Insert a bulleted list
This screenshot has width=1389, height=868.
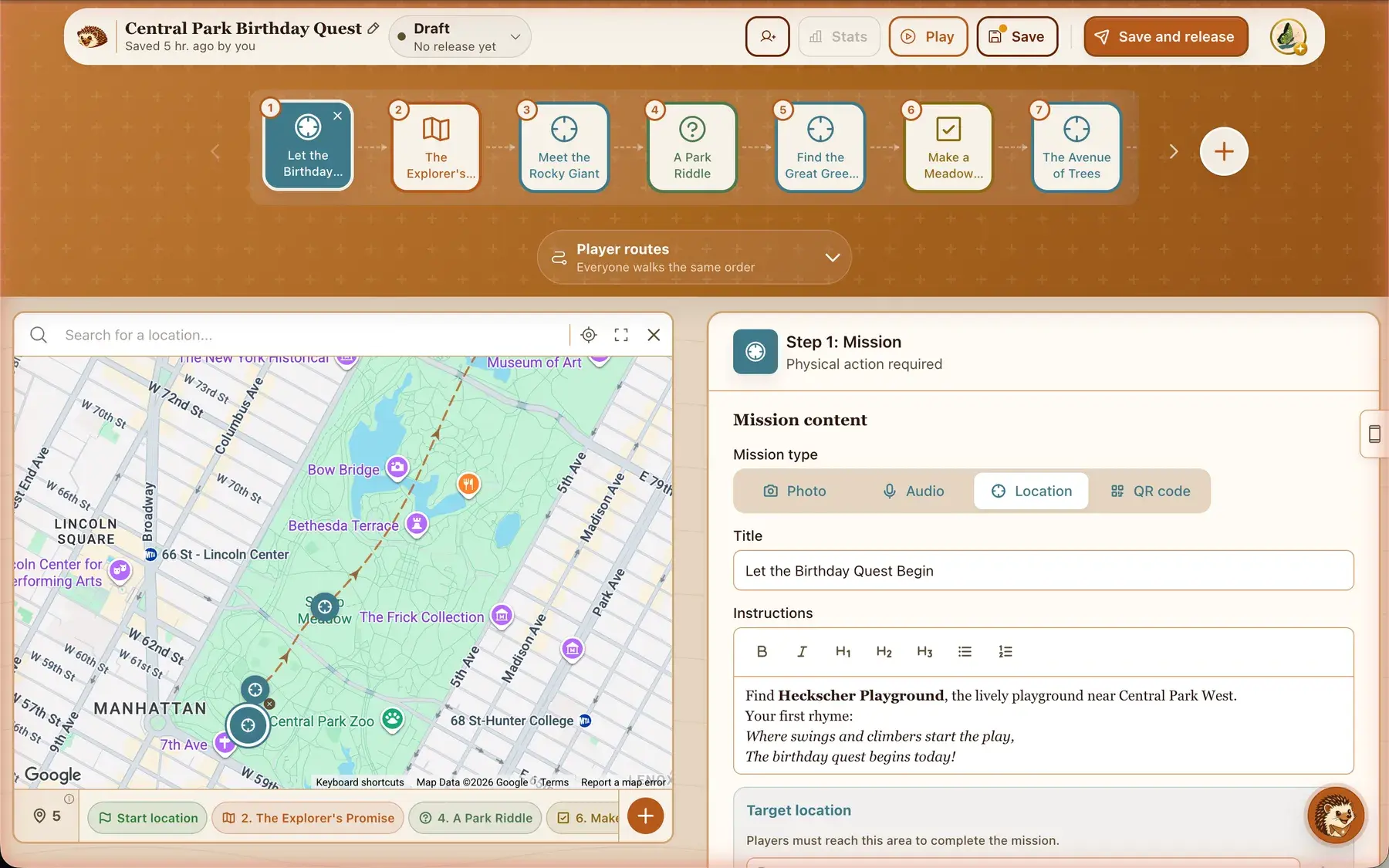[x=965, y=652]
